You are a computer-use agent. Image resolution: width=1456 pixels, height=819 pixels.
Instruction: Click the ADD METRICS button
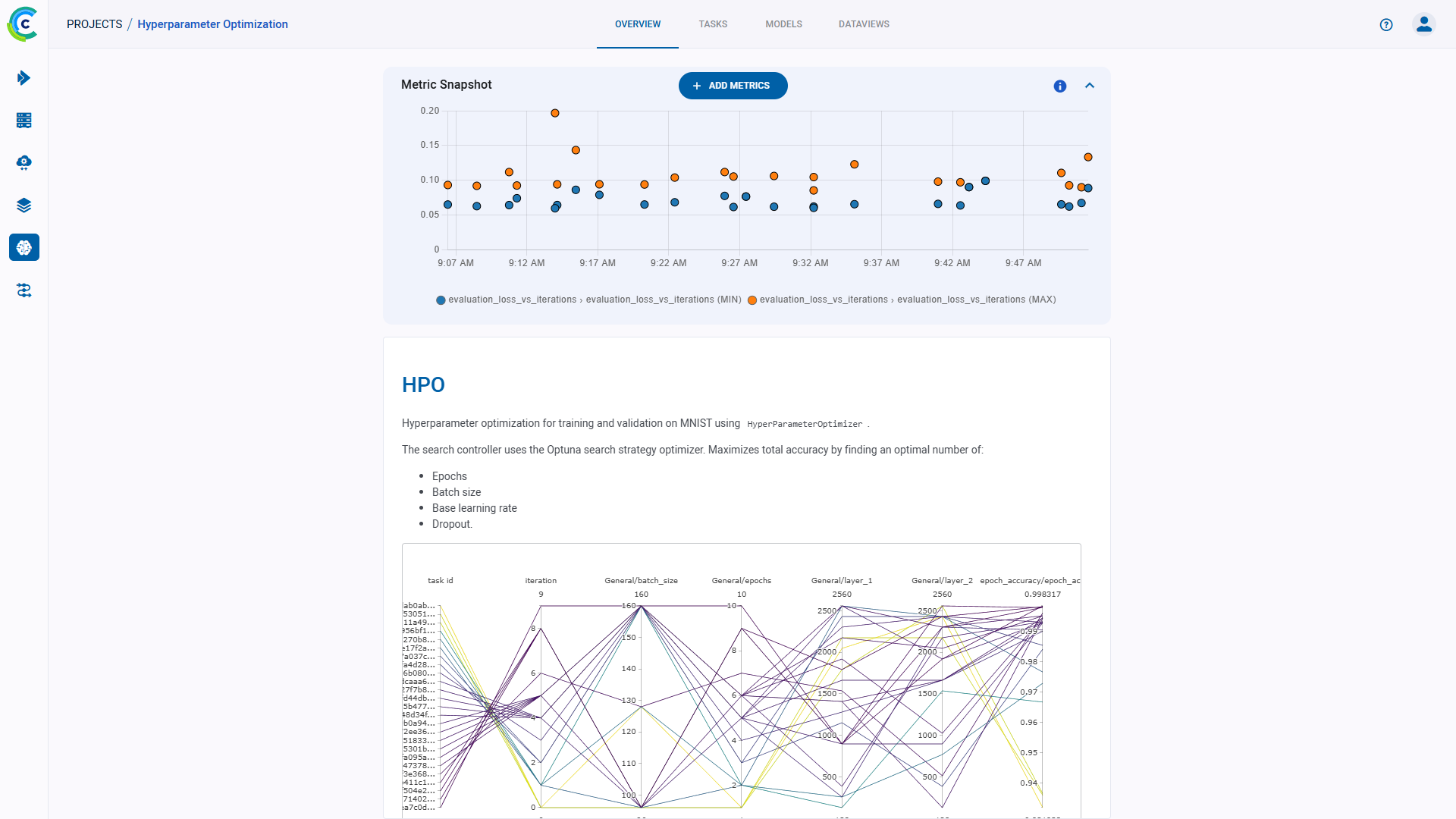733,86
